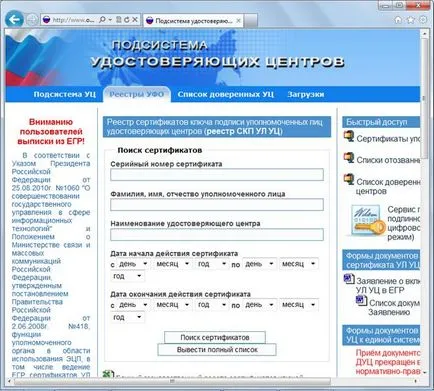434x391 pixels.
Task: Click Word document icon next to Список докум
Action: click(x=361, y=300)
